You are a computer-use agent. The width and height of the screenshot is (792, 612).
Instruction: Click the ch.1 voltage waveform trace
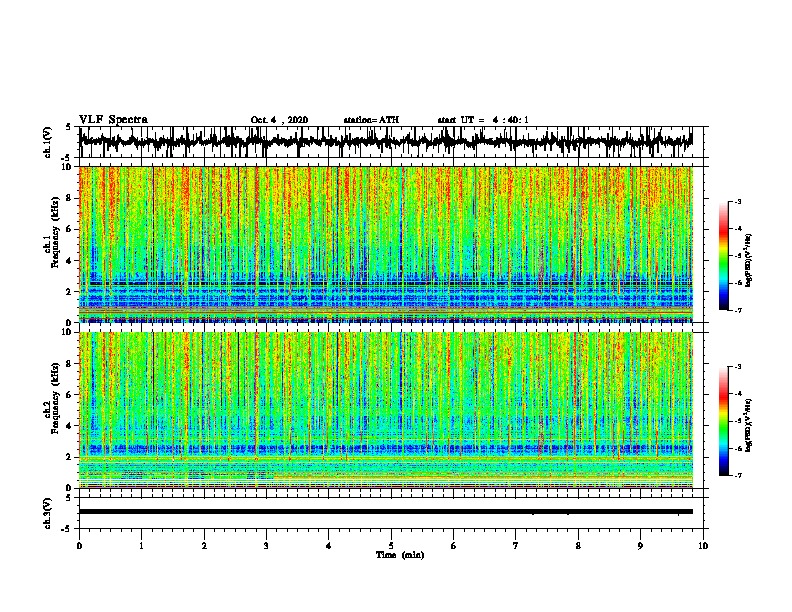click(x=385, y=141)
